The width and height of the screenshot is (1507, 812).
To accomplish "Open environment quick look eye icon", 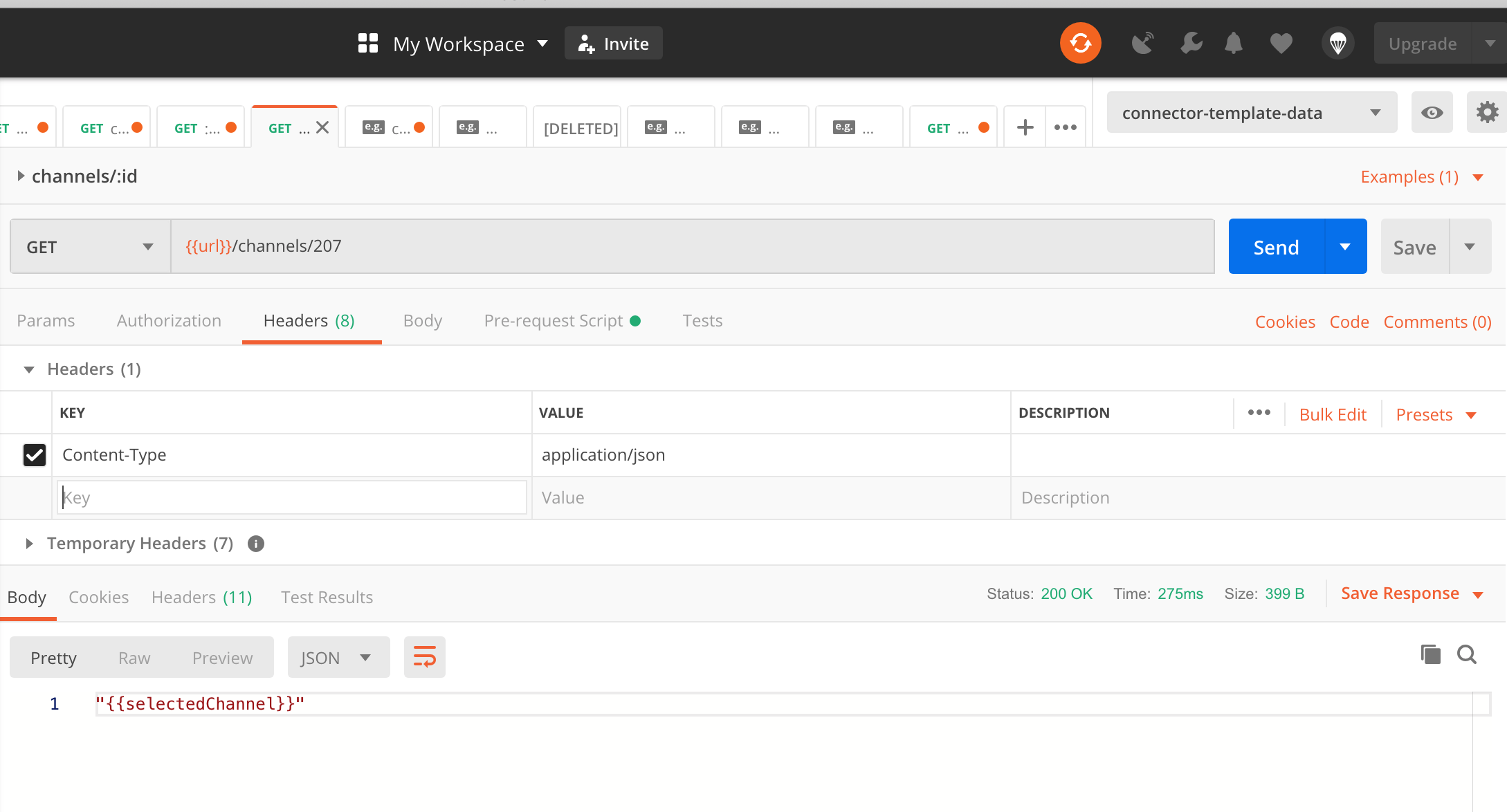I will click(1432, 113).
